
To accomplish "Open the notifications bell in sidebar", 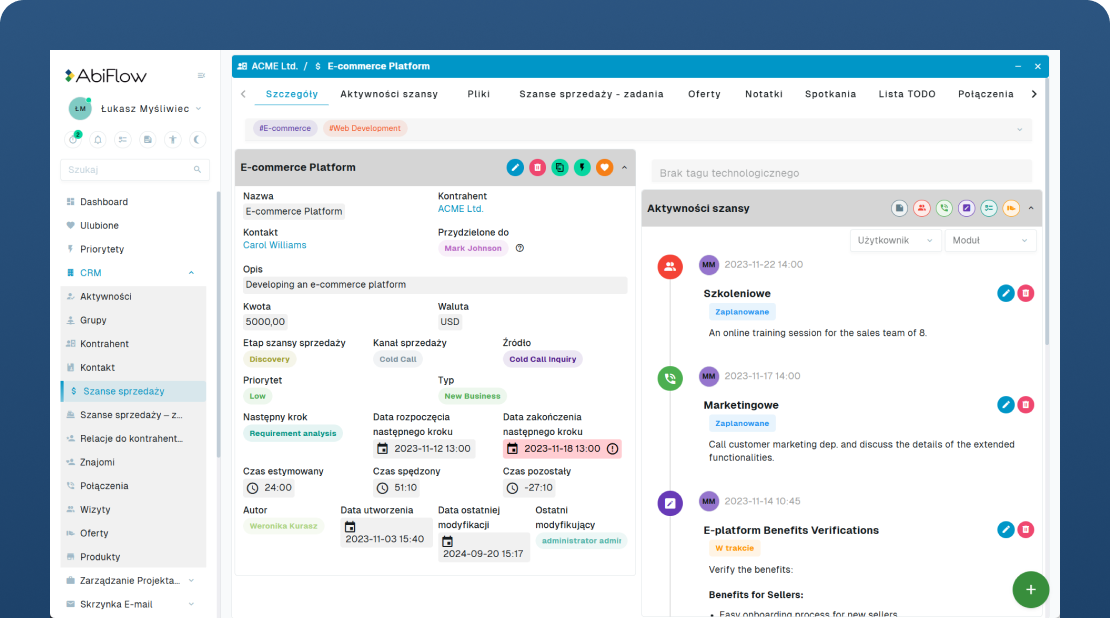I will pos(98,140).
